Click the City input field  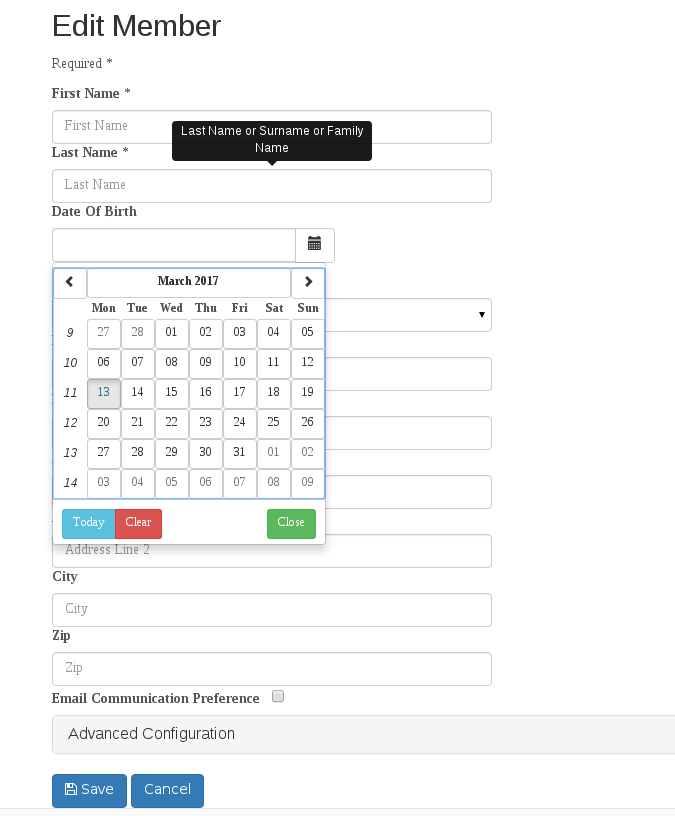pyautogui.click(x=272, y=609)
